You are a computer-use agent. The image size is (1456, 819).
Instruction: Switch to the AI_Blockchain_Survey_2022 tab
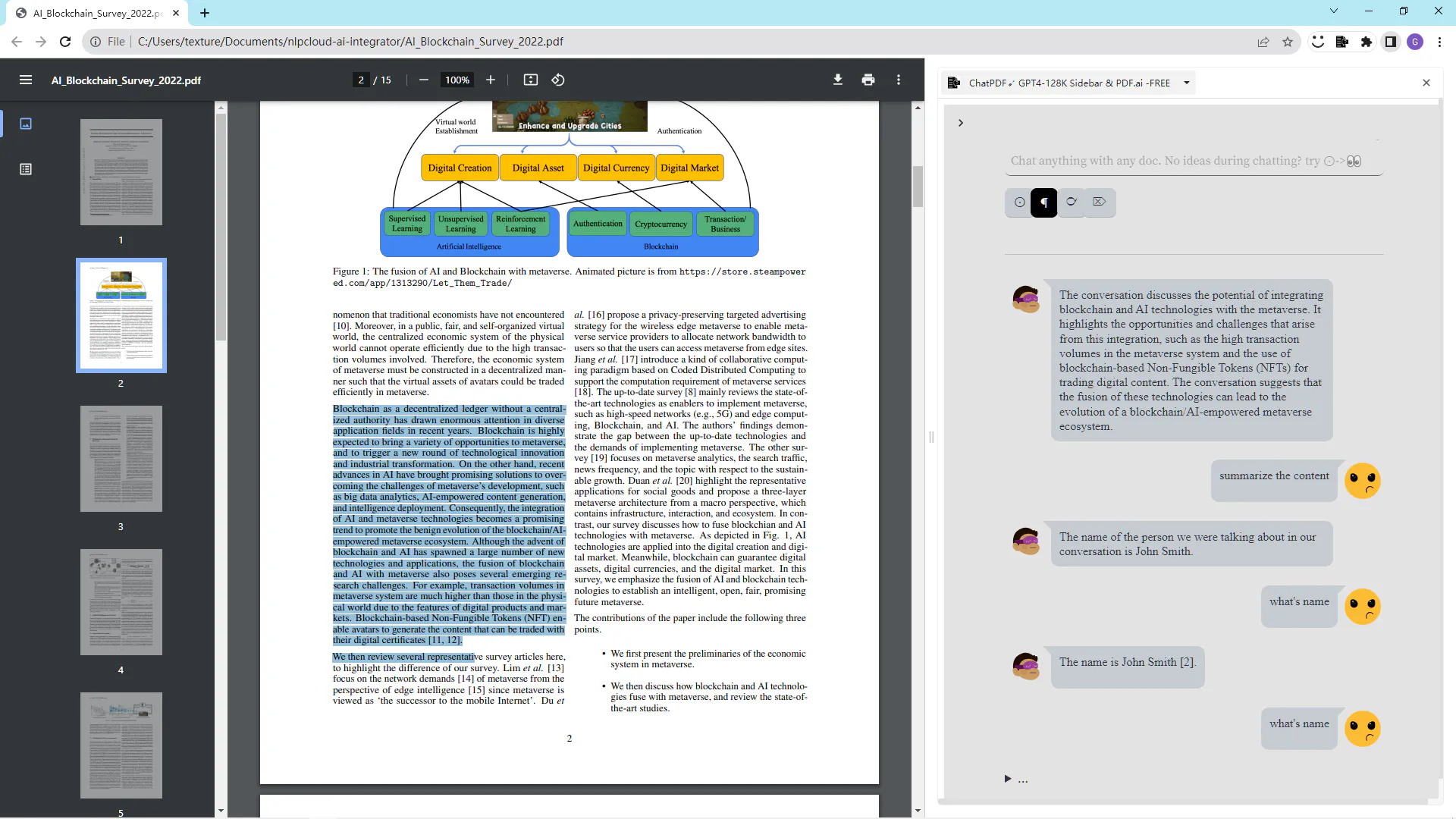(x=97, y=13)
